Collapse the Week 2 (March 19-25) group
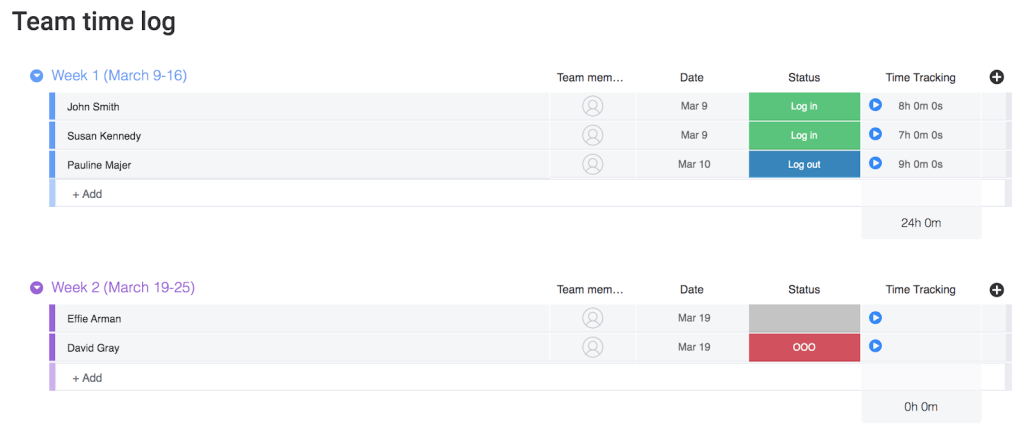The image size is (1024, 433). click(x=37, y=287)
